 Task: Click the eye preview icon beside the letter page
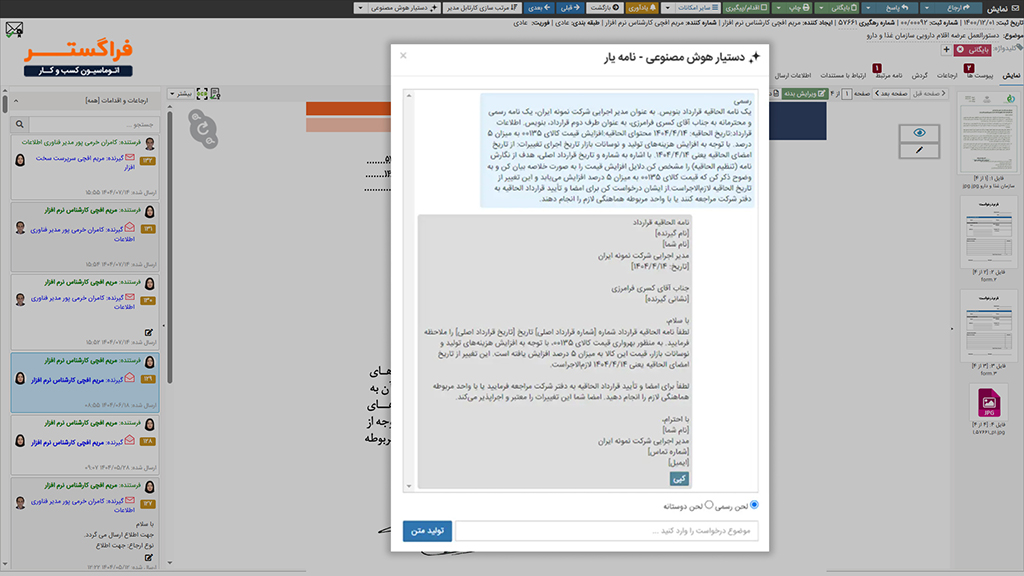coord(920,132)
